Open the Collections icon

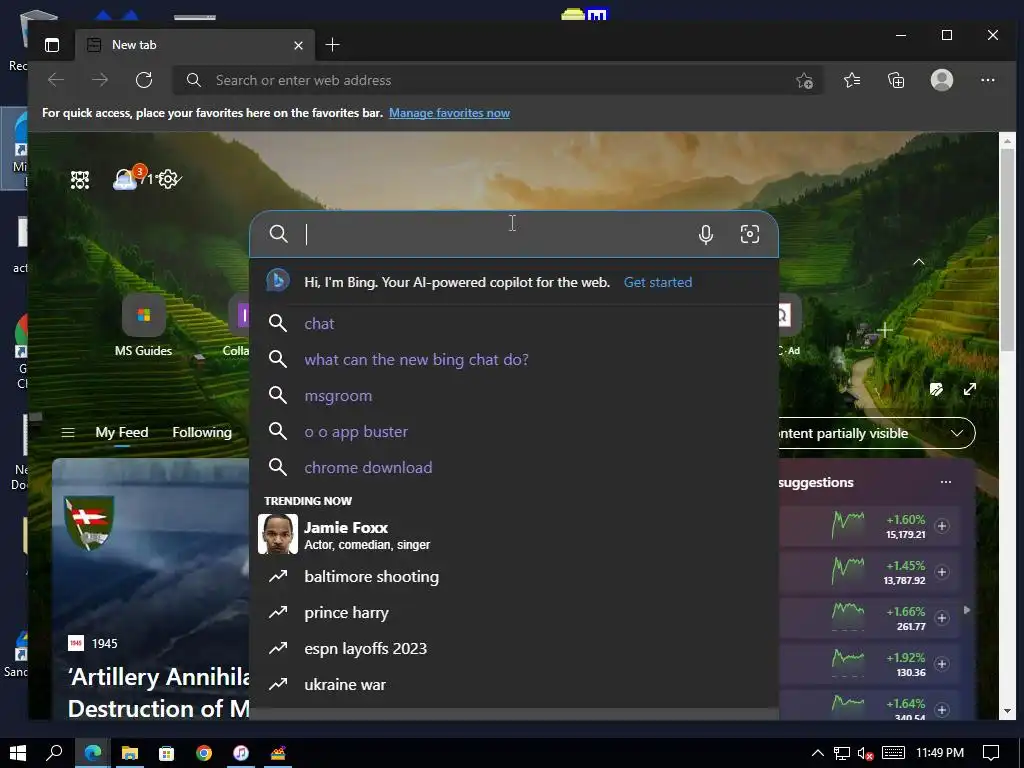[896, 80]
